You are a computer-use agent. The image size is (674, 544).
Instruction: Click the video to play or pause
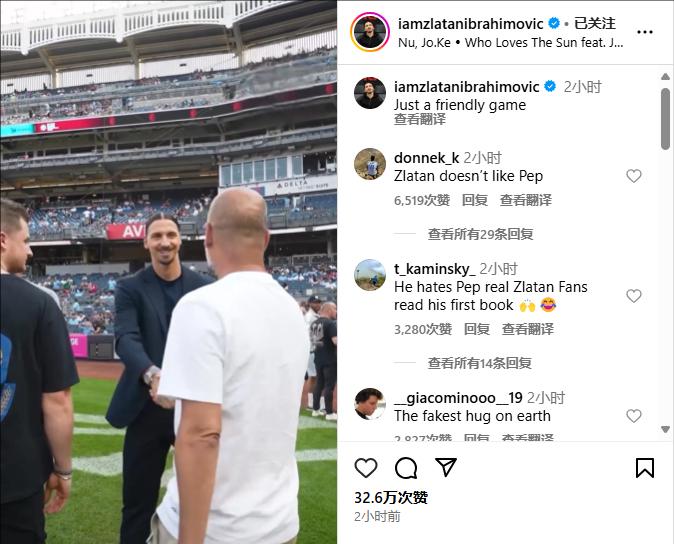point(168,272)
